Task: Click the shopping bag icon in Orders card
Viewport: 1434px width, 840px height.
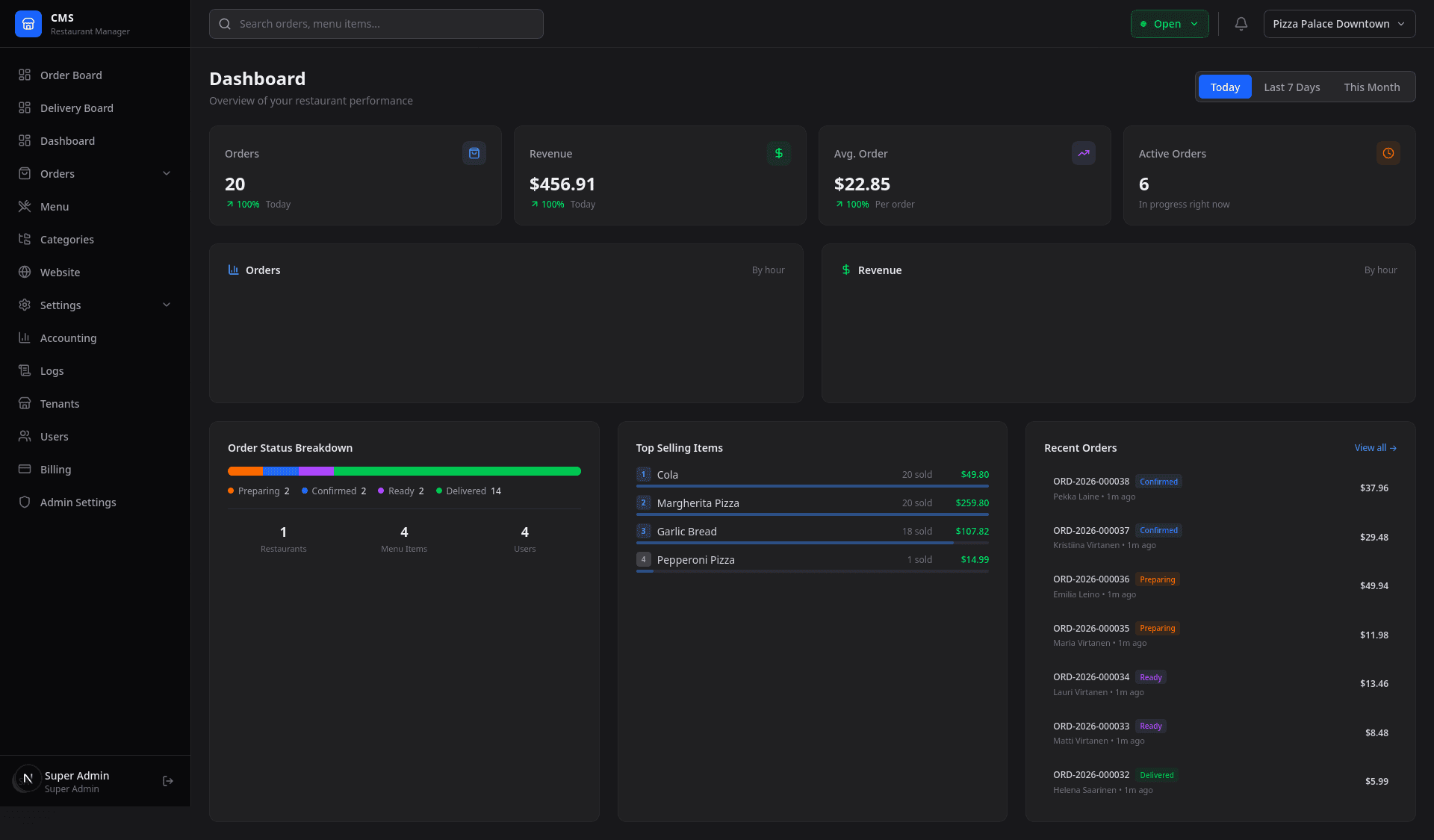Action: click(474, 153)
